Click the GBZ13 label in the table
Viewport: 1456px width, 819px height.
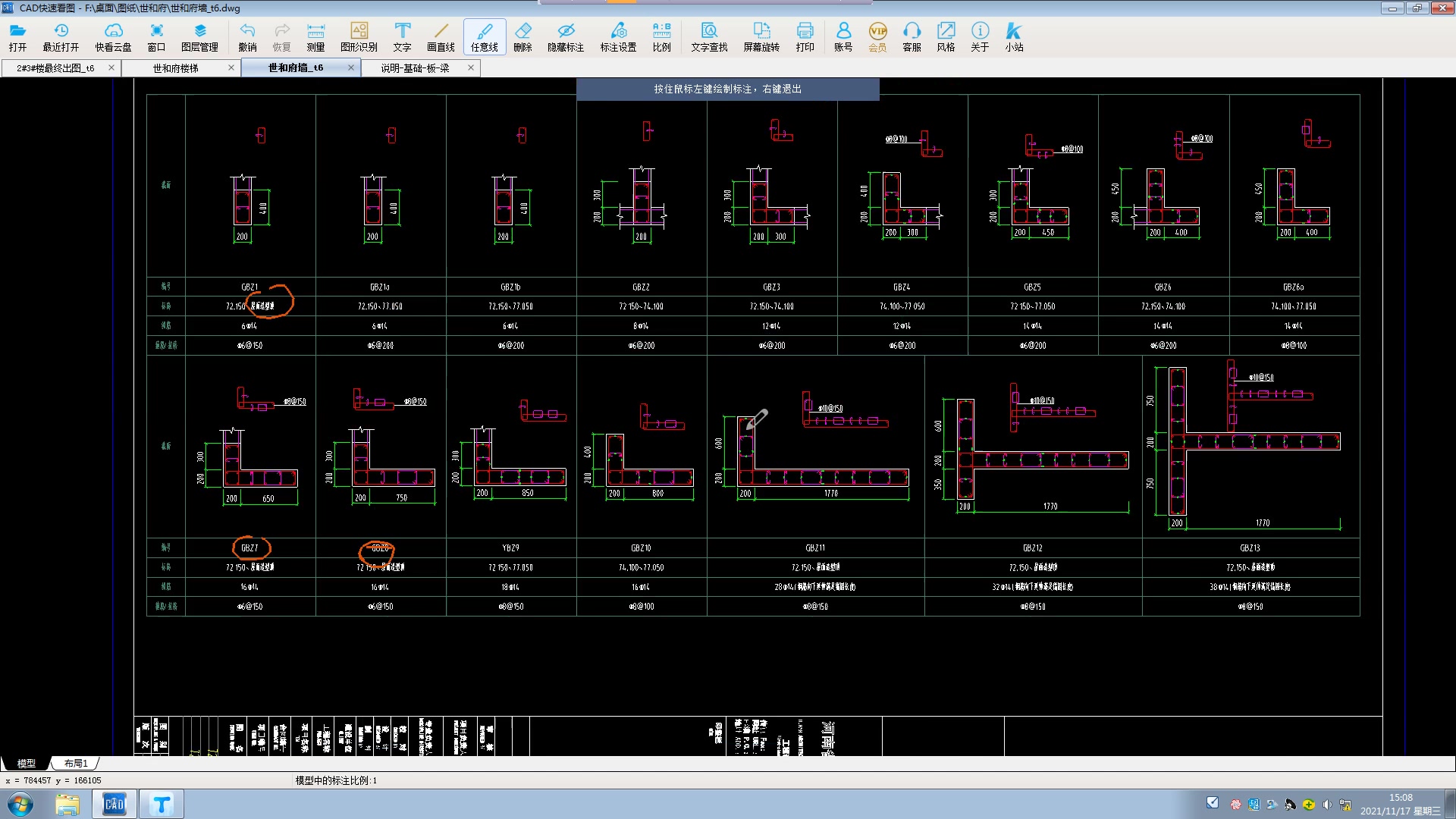(1250, 548)
